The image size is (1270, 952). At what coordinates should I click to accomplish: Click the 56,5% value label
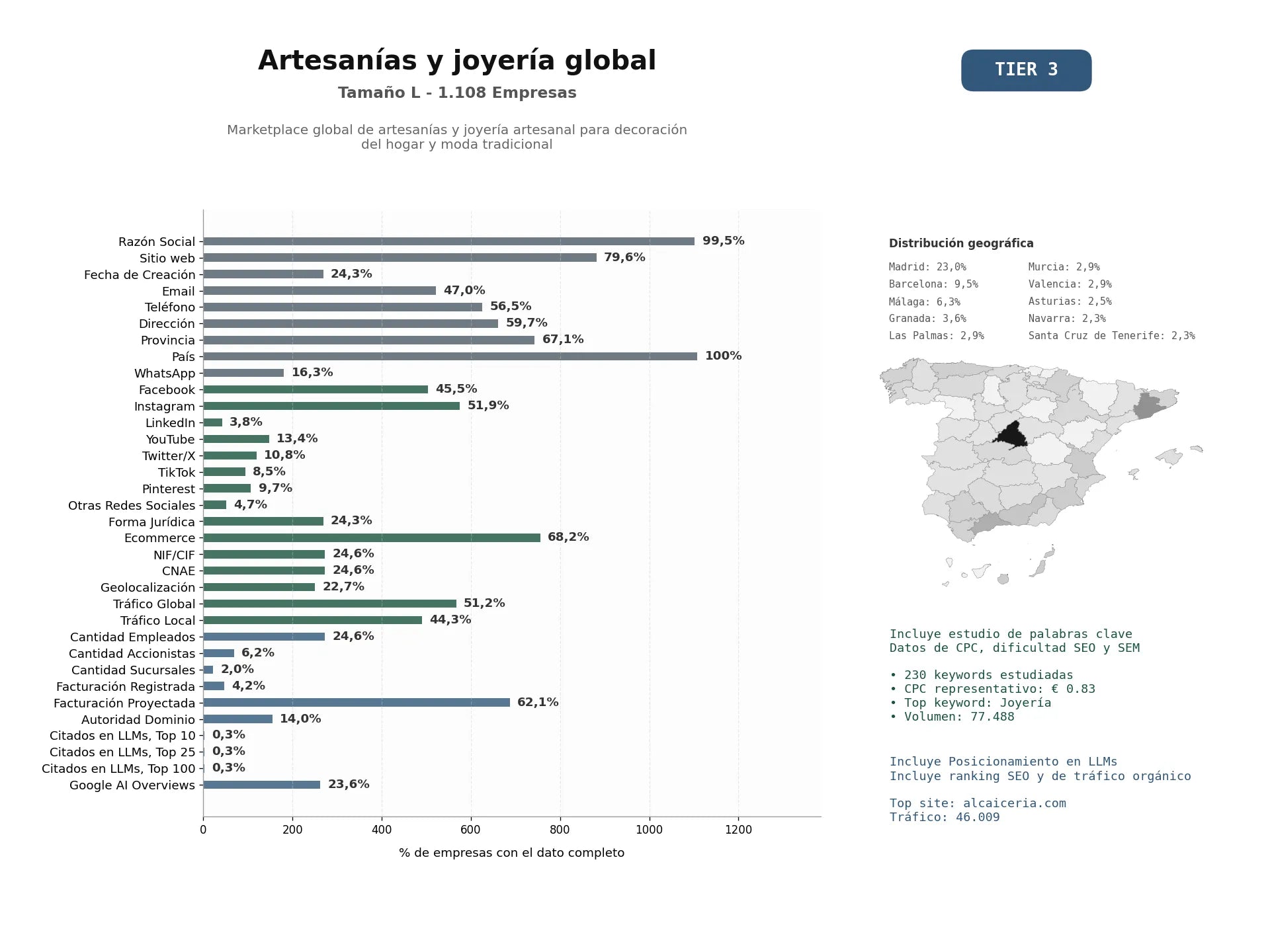[x=511, y=306]
